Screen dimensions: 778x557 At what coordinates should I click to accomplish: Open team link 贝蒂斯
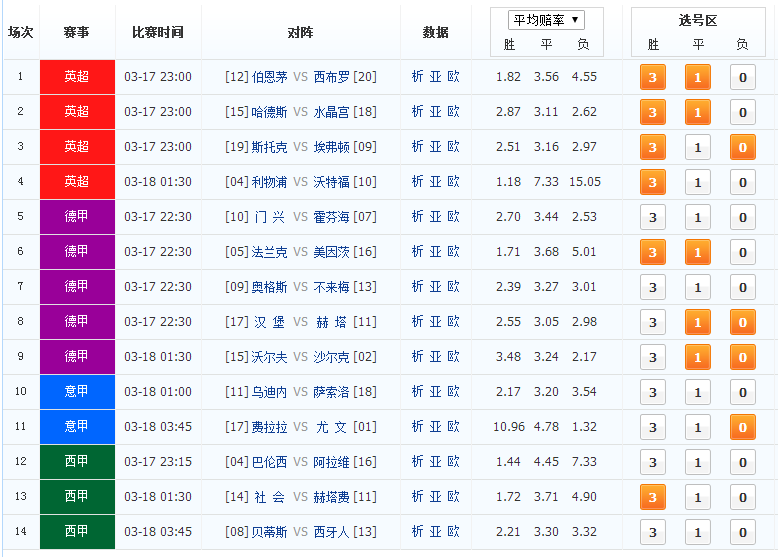269,532
